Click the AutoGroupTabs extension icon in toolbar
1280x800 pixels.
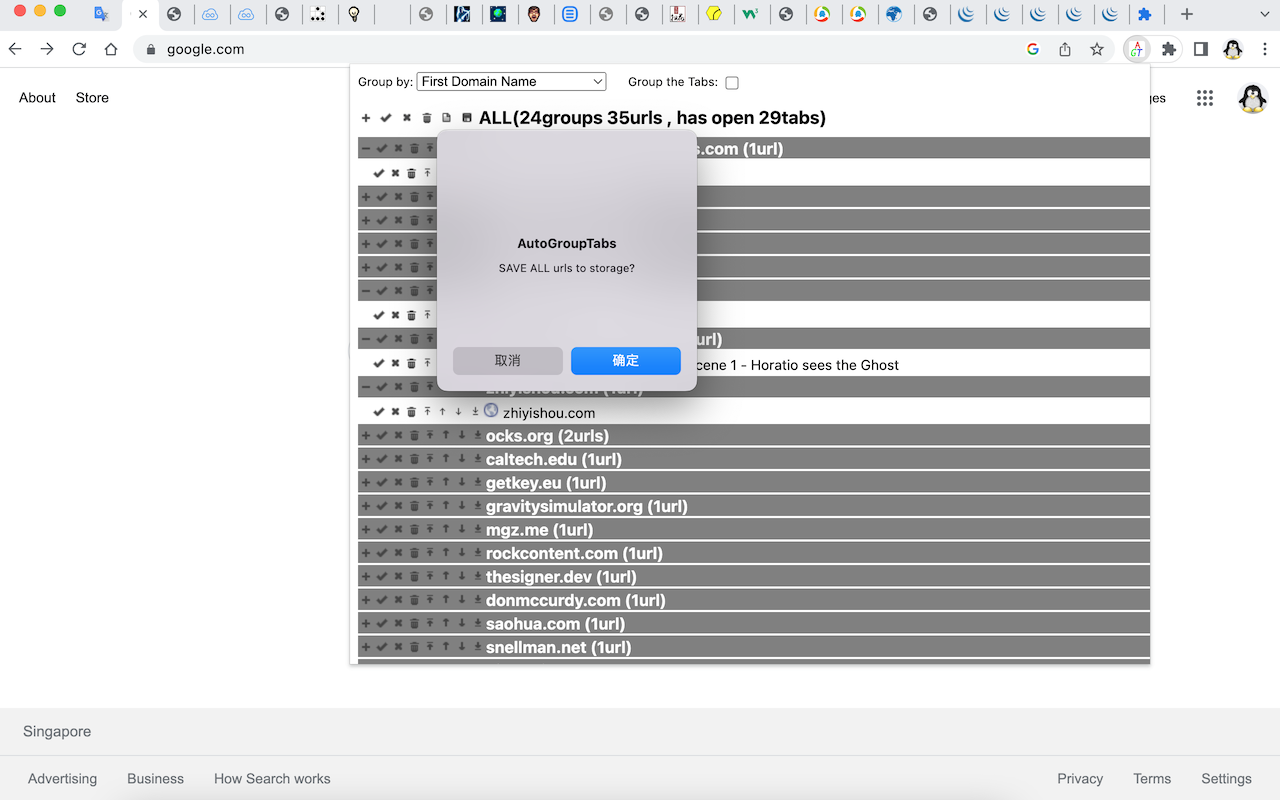pyautogui.click(x=1136, y=49)
